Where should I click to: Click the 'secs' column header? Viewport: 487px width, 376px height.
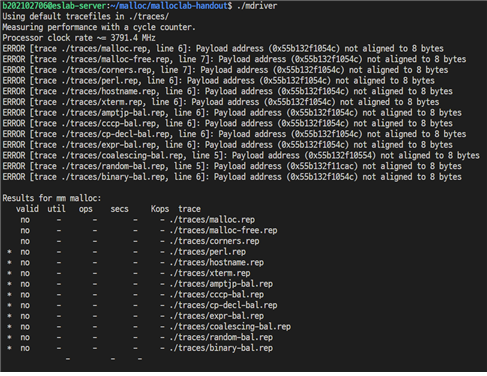pyautogui.click(x=119, y=209)
